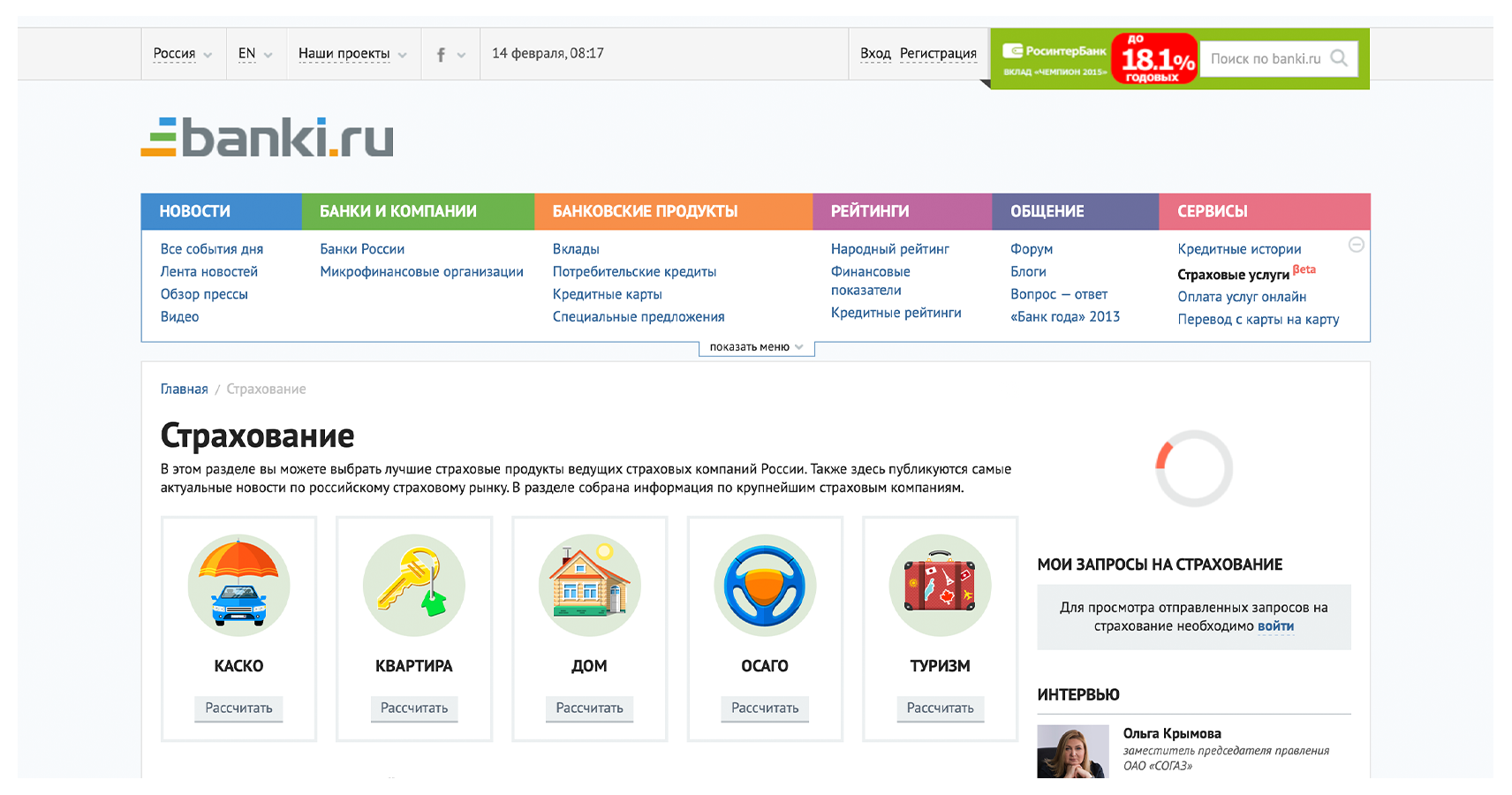This screenshot has width=1512, height=795.
Task: Click the войти link in requests box
Action: pos(1275,626)
